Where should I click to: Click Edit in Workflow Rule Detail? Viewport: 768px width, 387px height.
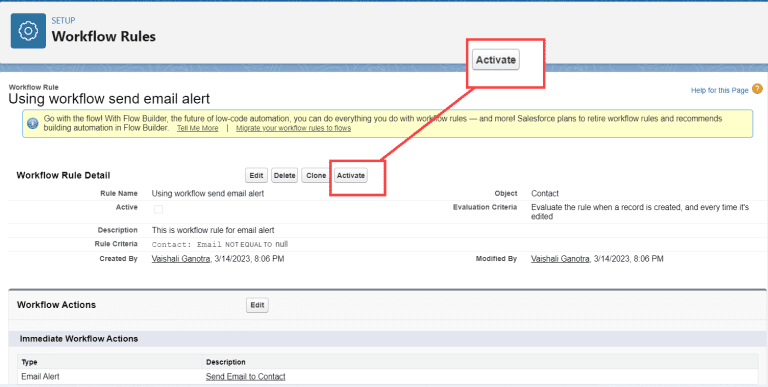[x=256, y=175]
